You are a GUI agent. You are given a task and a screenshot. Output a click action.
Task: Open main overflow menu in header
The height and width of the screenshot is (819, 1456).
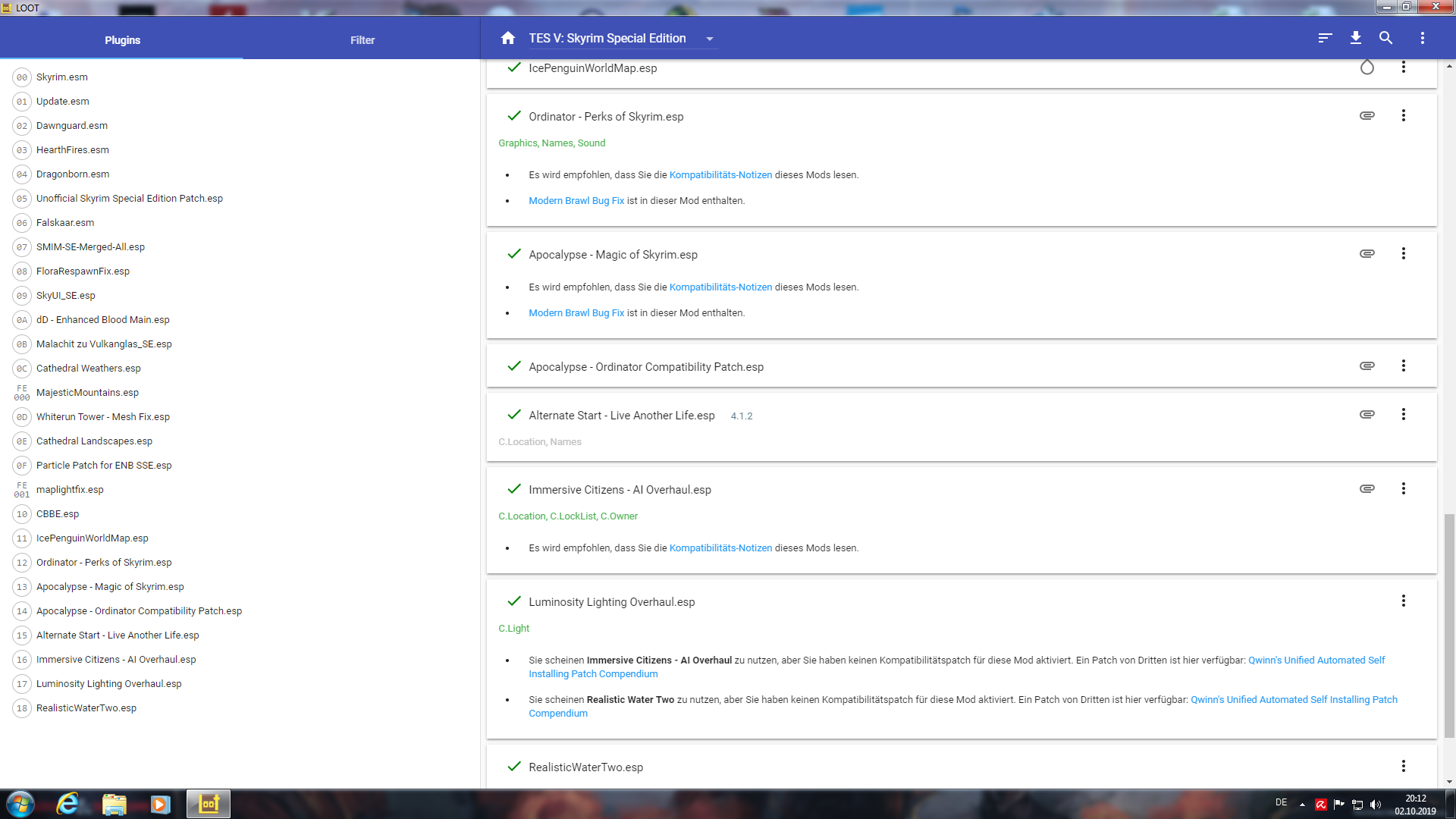(x=1422, y=38)
